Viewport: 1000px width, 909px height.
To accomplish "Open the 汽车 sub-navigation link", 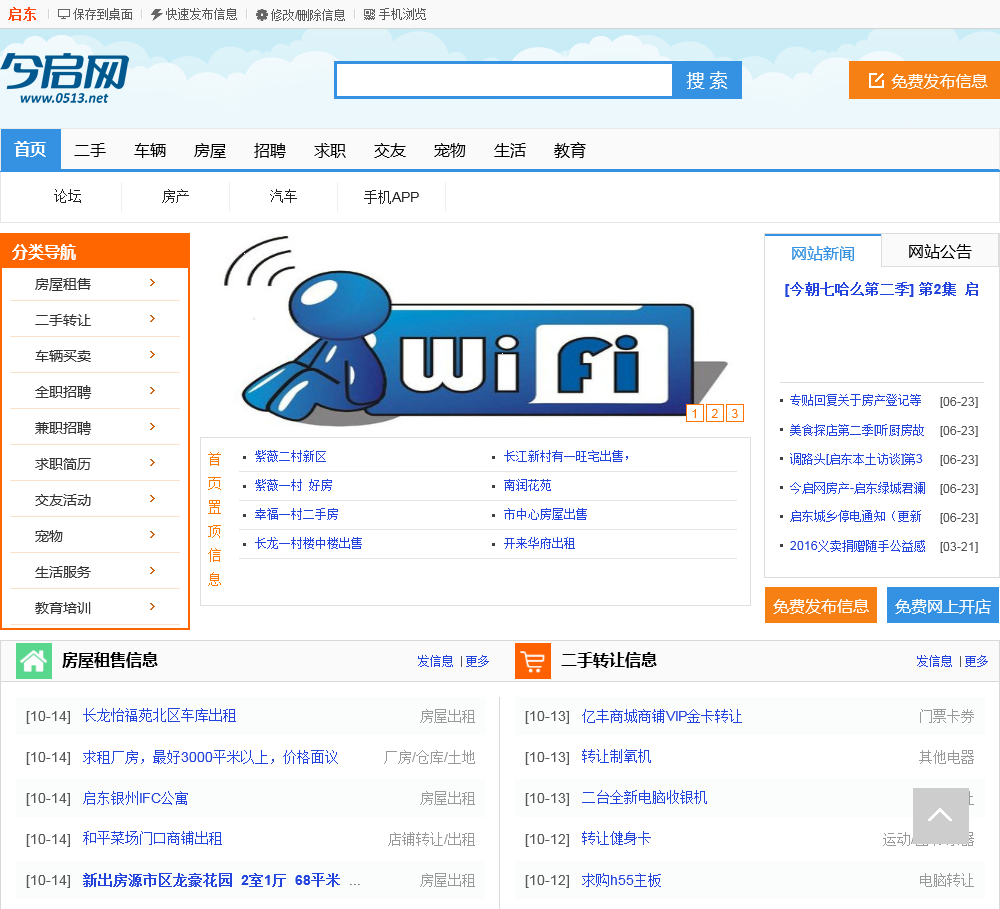I will pyautogui.click(x=283, y=196).
